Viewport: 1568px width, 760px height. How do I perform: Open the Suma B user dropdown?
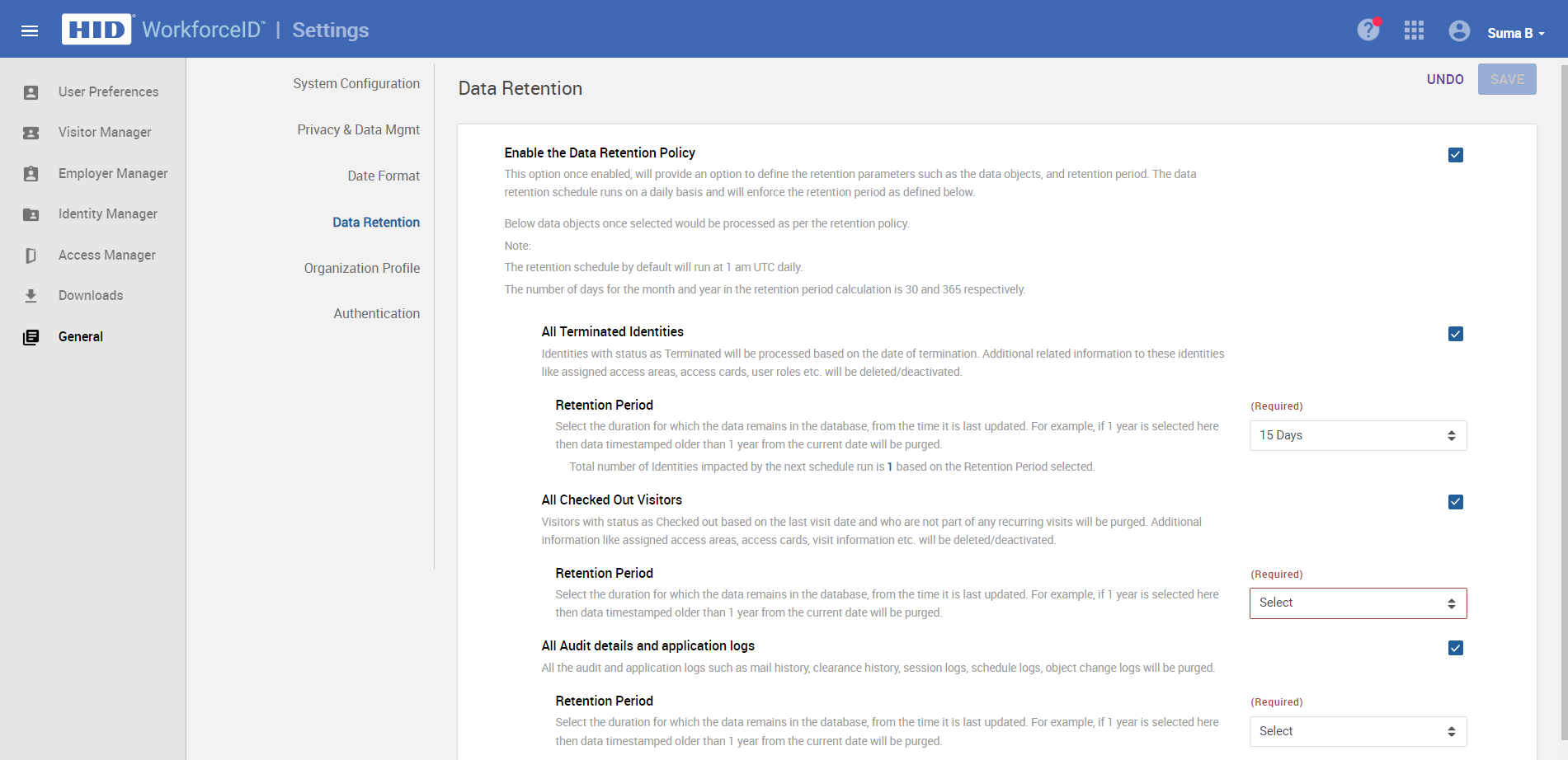pyautogui.click(x=1515, y=33)
